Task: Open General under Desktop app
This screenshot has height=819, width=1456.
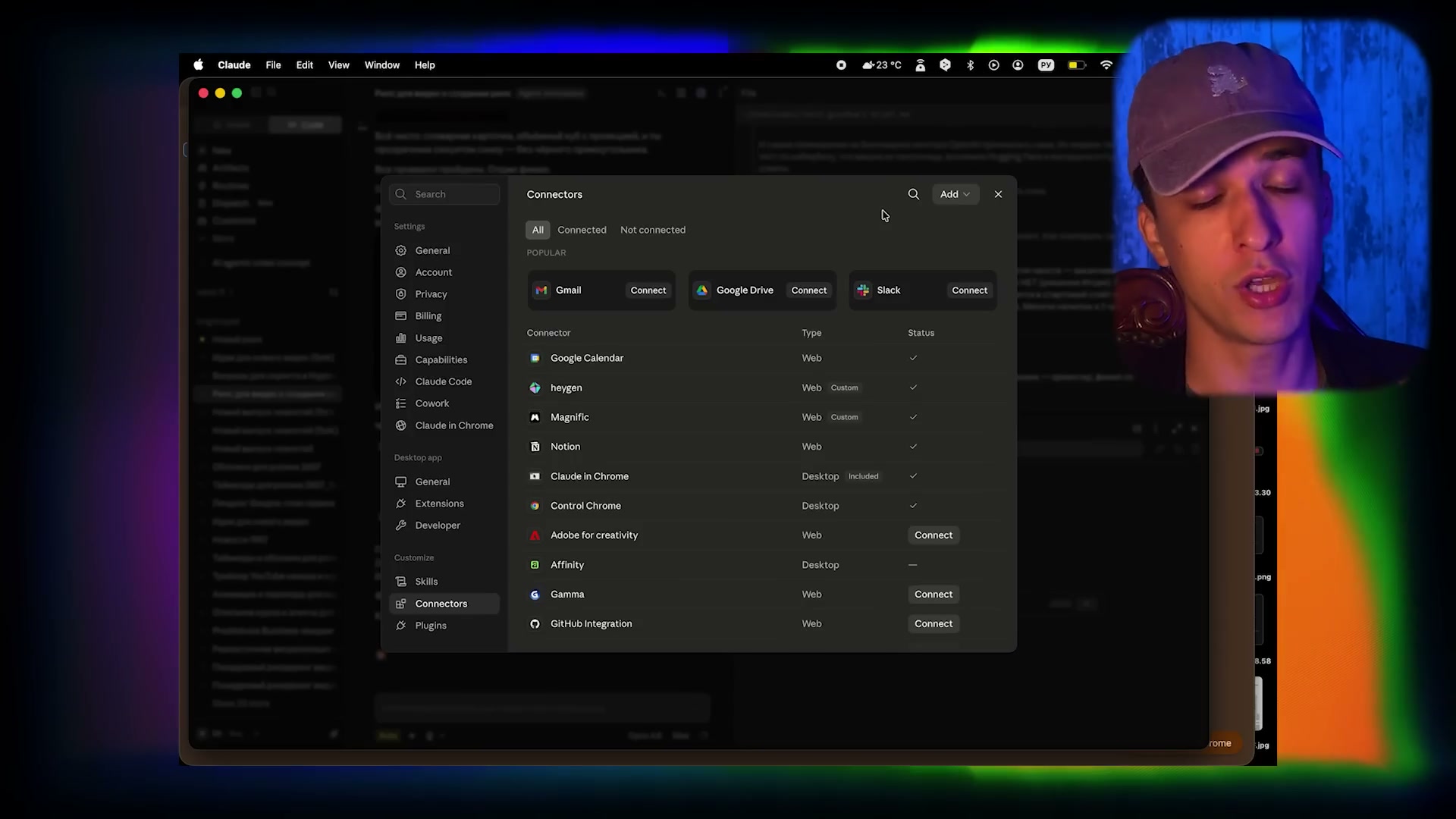Action: pos(444,482)
